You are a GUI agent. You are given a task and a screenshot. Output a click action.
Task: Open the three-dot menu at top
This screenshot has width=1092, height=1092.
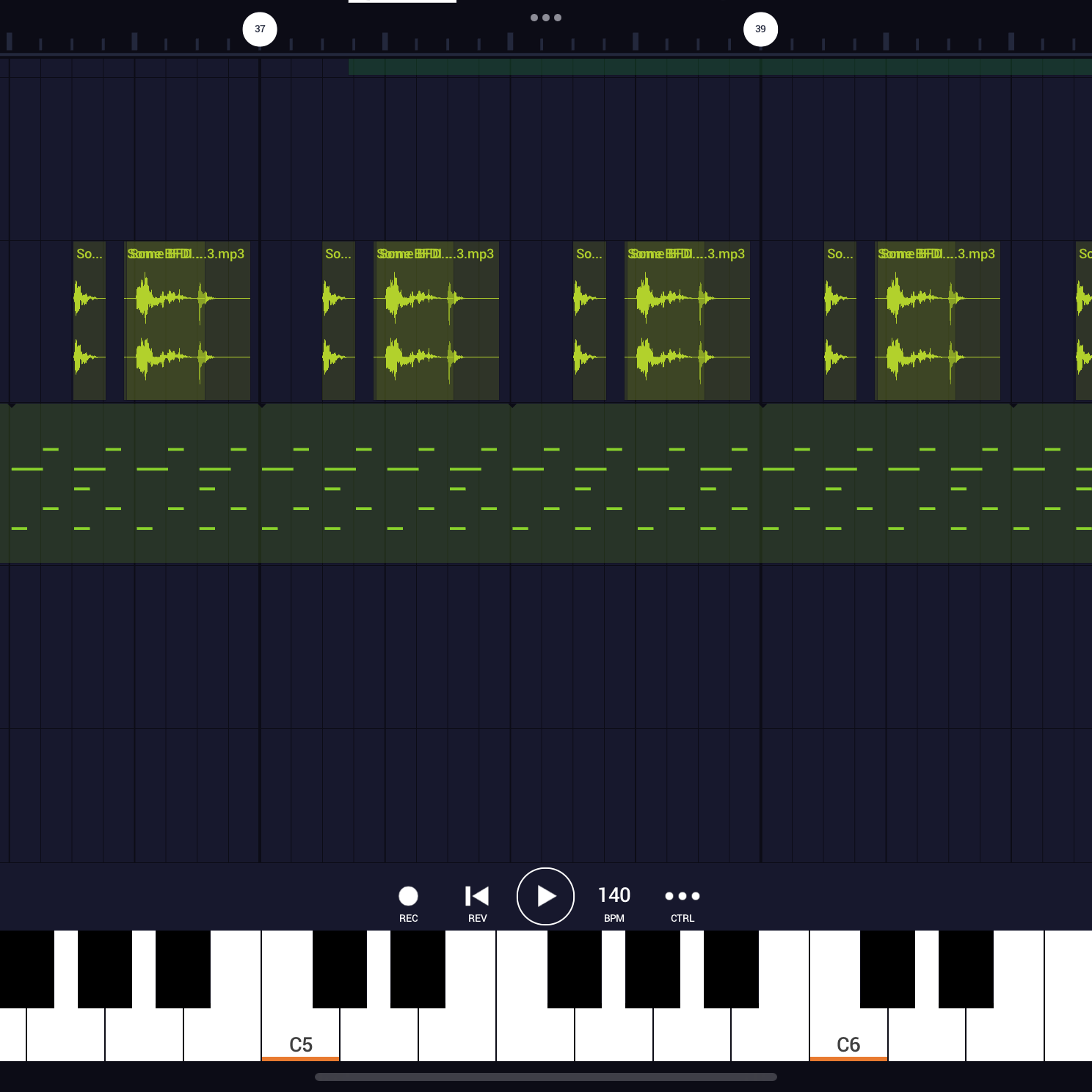[545, 18]
